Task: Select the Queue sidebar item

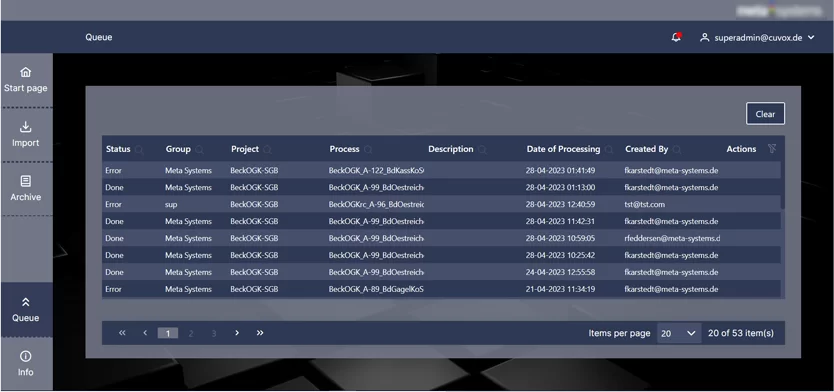Action: (x=26, y=310)
